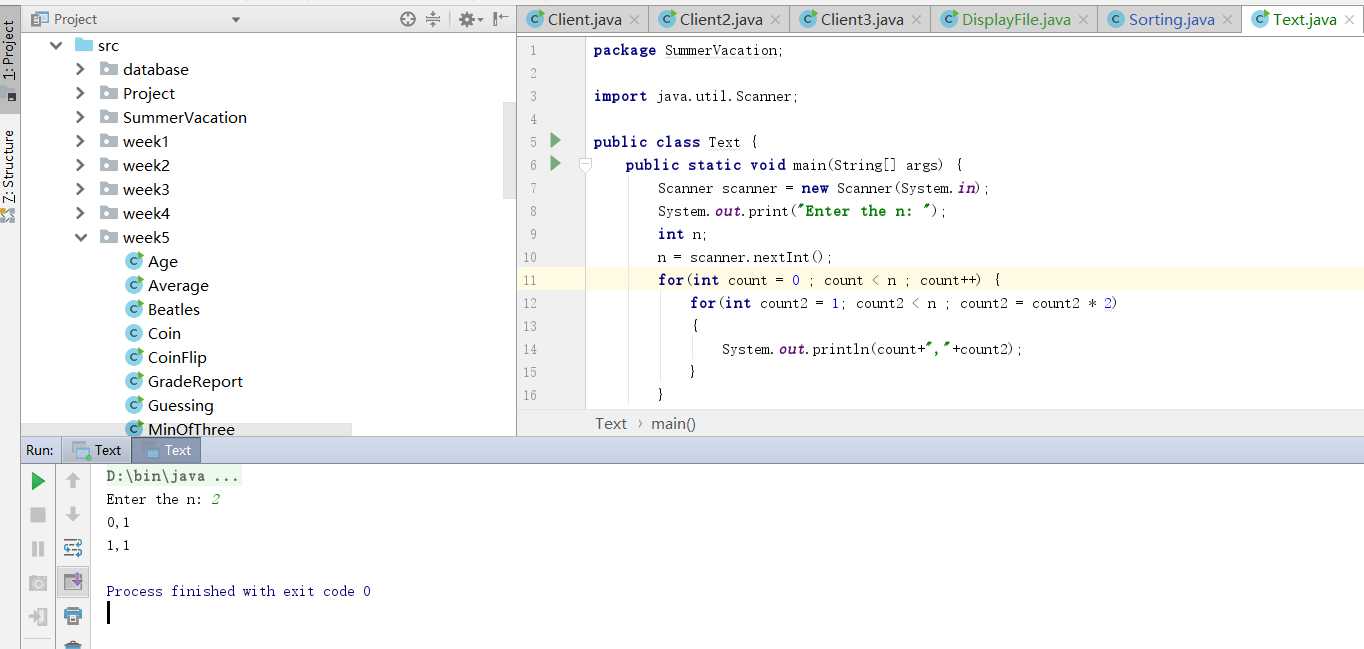The width and height of the screenshot is (1364, 649).
Task: Click the Dump Threads camera icon
Action: tap(38, 583)
